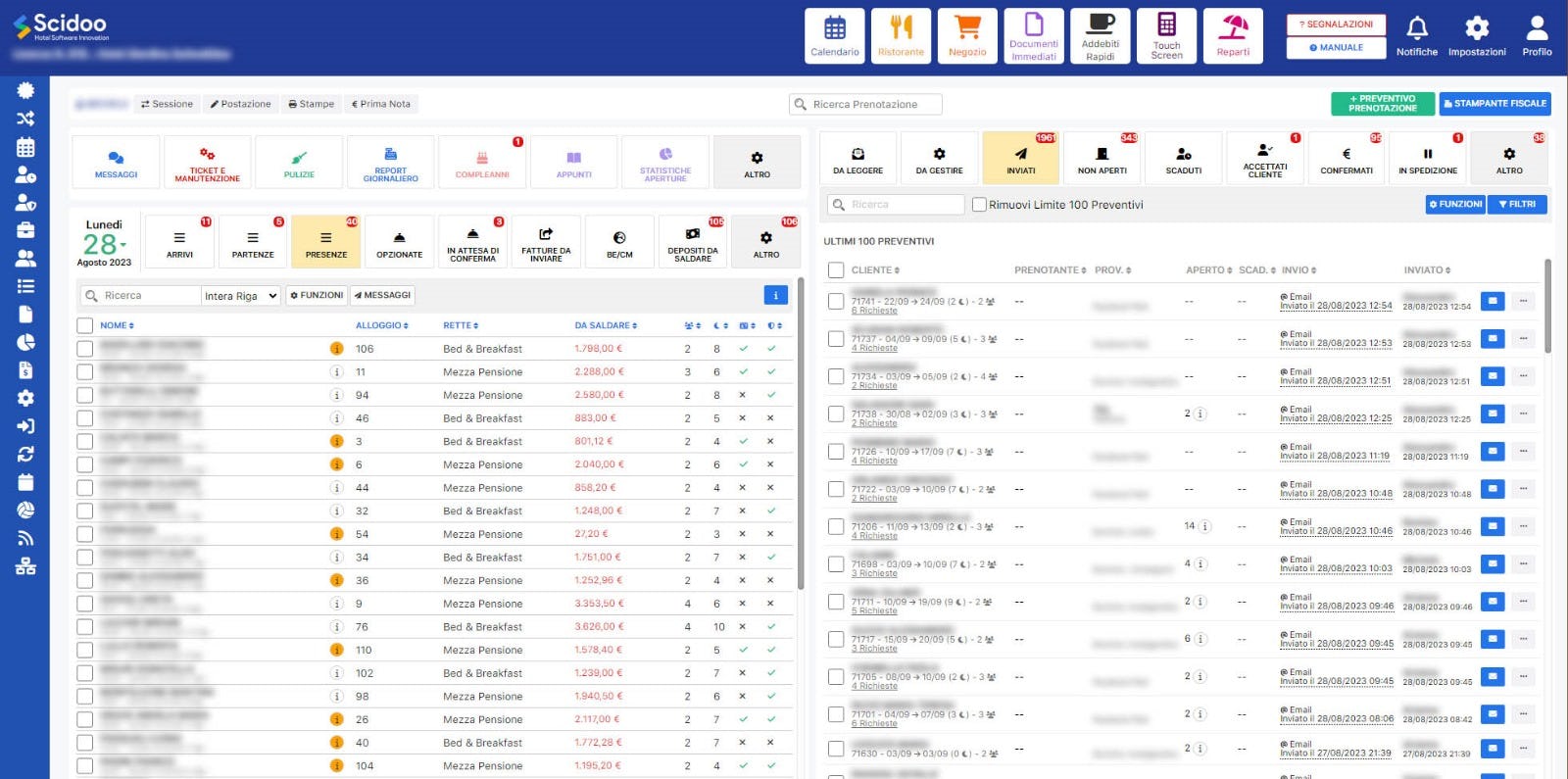The image size is (1568, 779).
Task: Open the Pulizie cleaning tile
Action: click(x=299, y=162)
